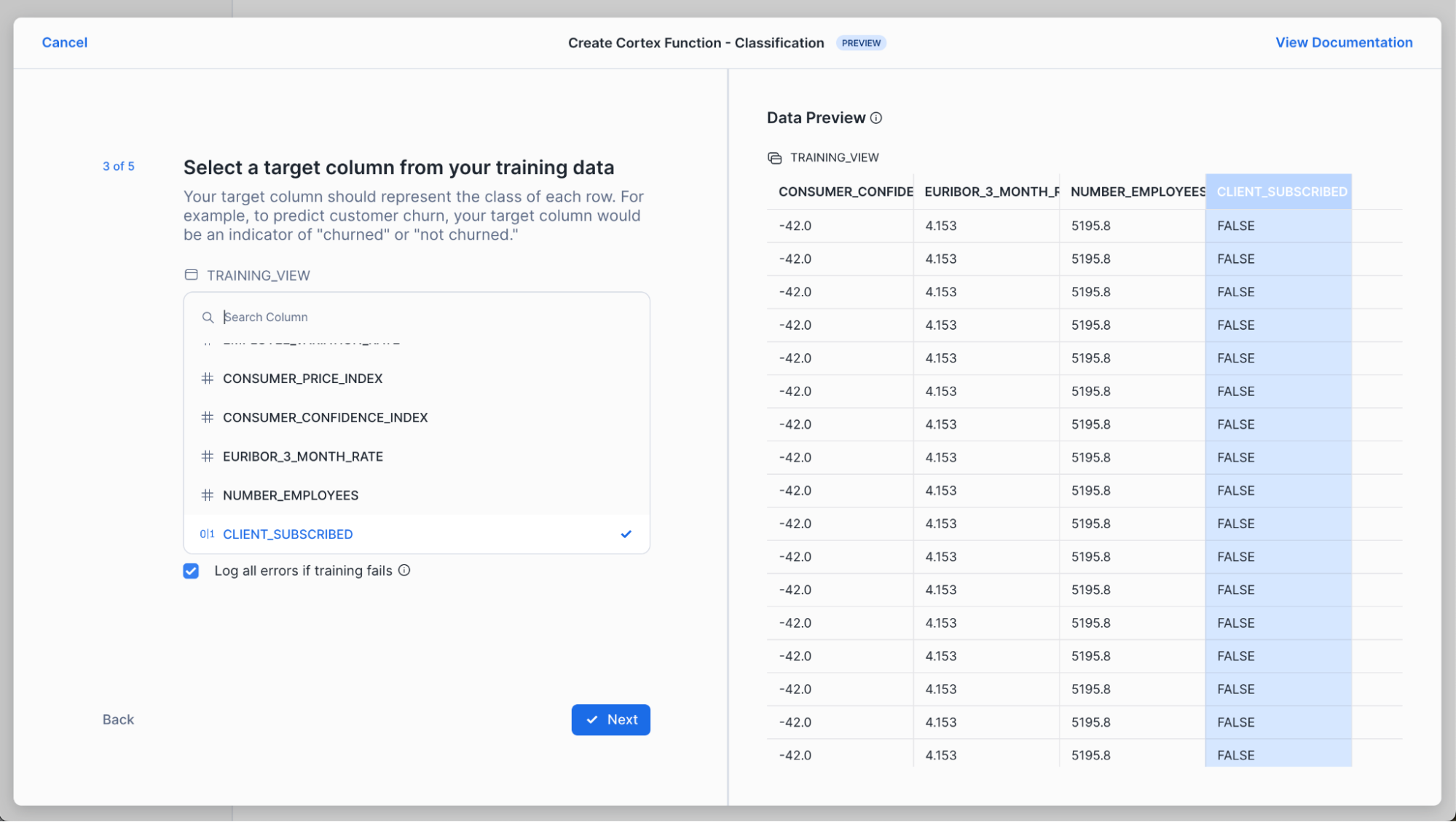
Task: Click the EURIBOR_3_MONTH preview column header
Action: click(x=991, y=191)
